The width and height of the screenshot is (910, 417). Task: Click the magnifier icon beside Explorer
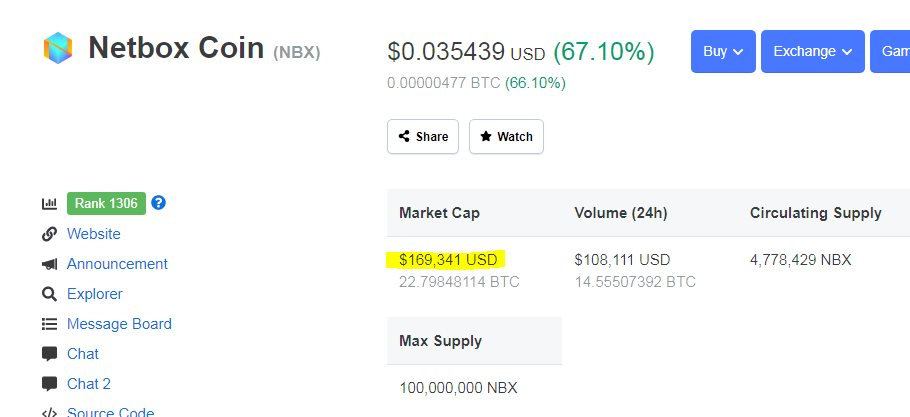pyautogui.click(x=49, y=294)
